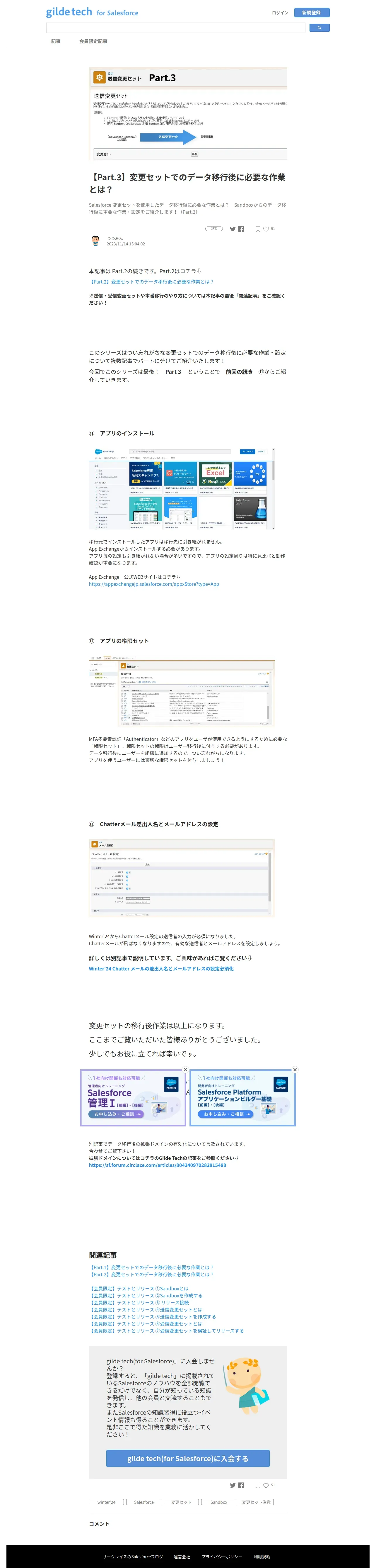Share on Twitter icon beside 記事 badge
Screen dimensions: 376x1568
pos(233,229)
